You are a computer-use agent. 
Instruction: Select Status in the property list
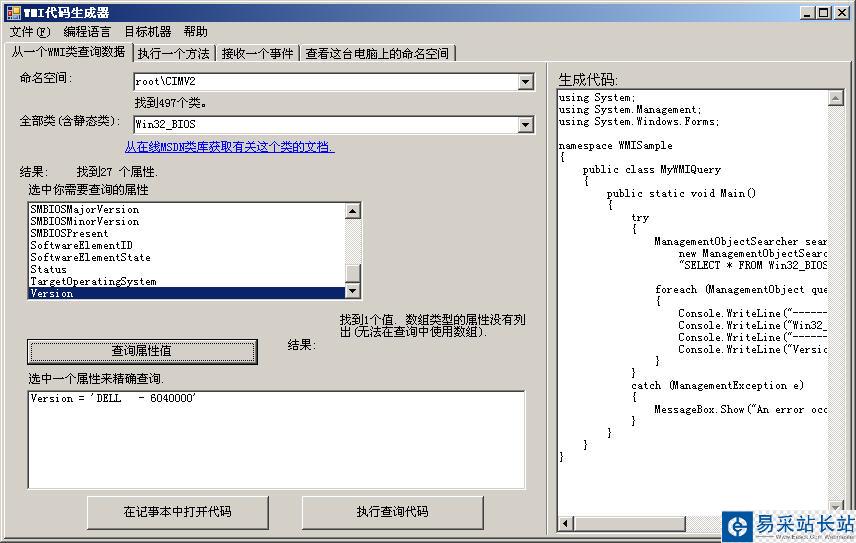(187, 270)
